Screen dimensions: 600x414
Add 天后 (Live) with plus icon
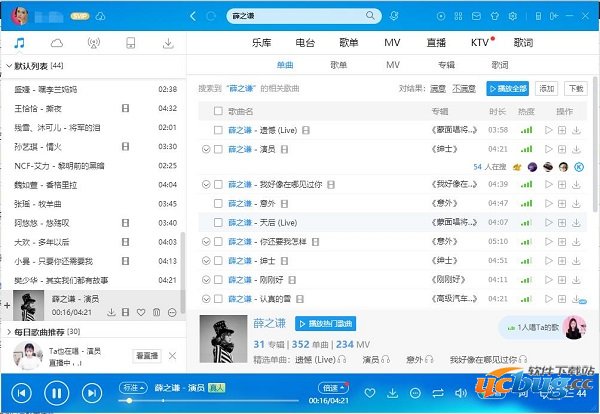point(562,222)
